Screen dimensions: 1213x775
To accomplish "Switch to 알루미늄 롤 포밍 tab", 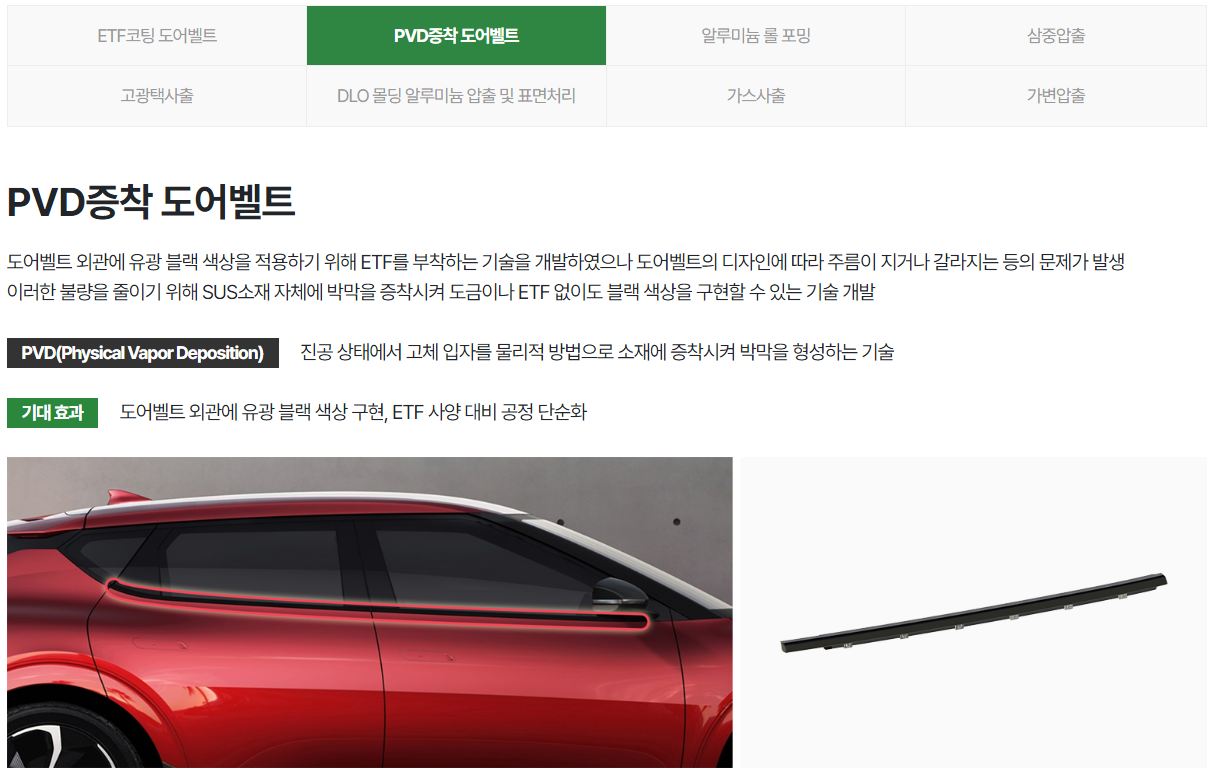I will coord(756,36).
